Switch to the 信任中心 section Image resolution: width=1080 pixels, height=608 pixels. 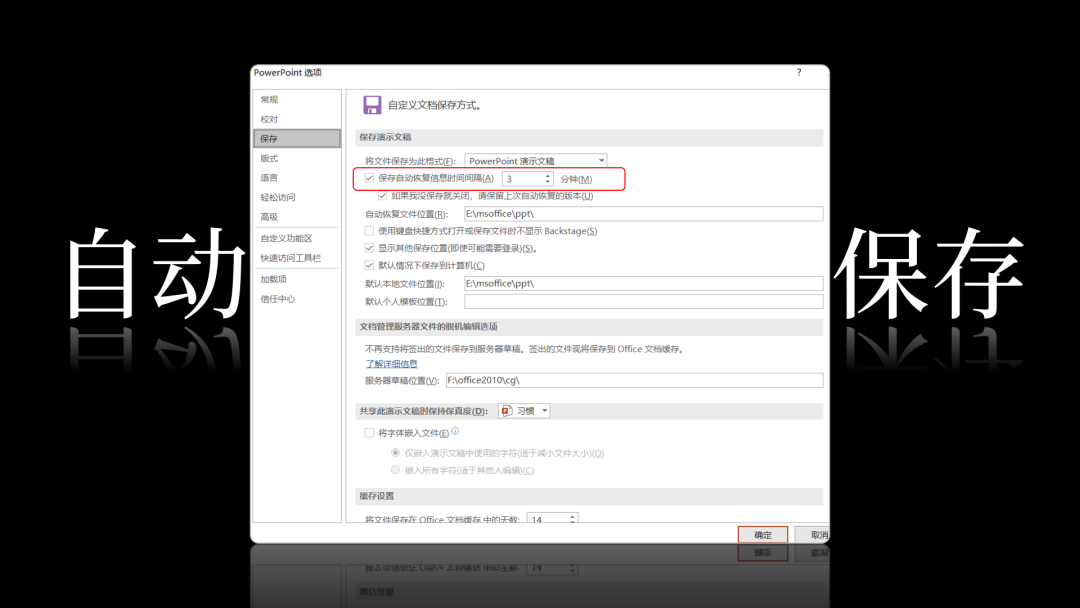278,299
